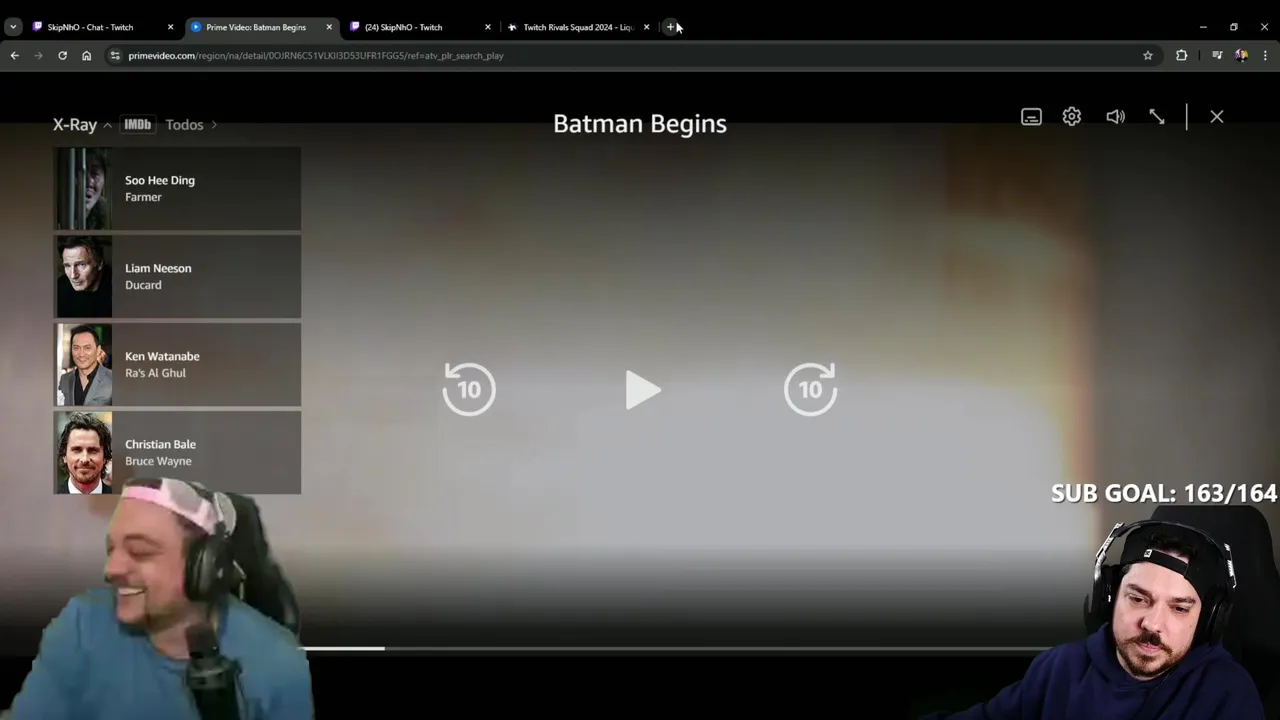This screenshot has width=1280, height=720.
Task: Collapse the X-Ray panel
Action: [82, 125]
